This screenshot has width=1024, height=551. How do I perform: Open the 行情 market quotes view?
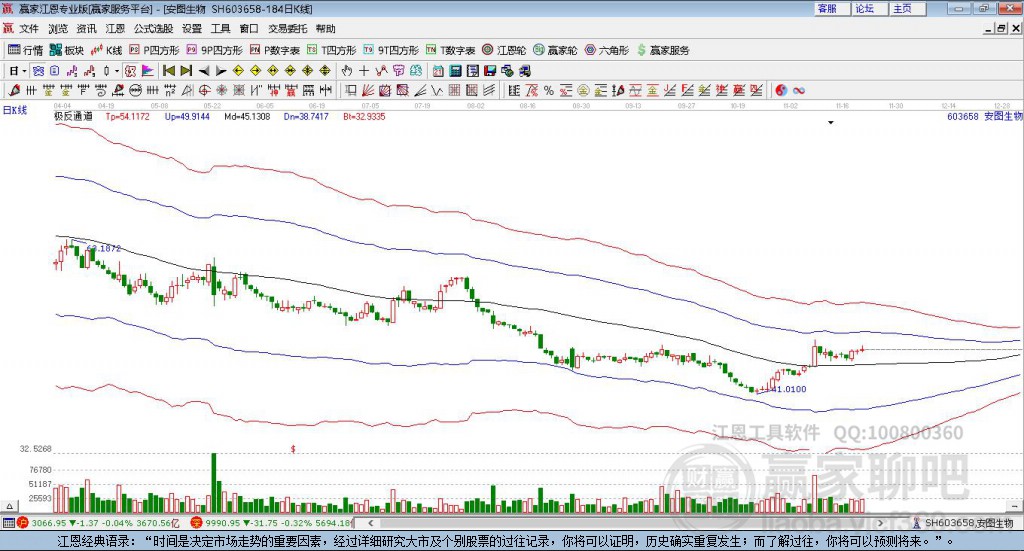tap(25, 50)
